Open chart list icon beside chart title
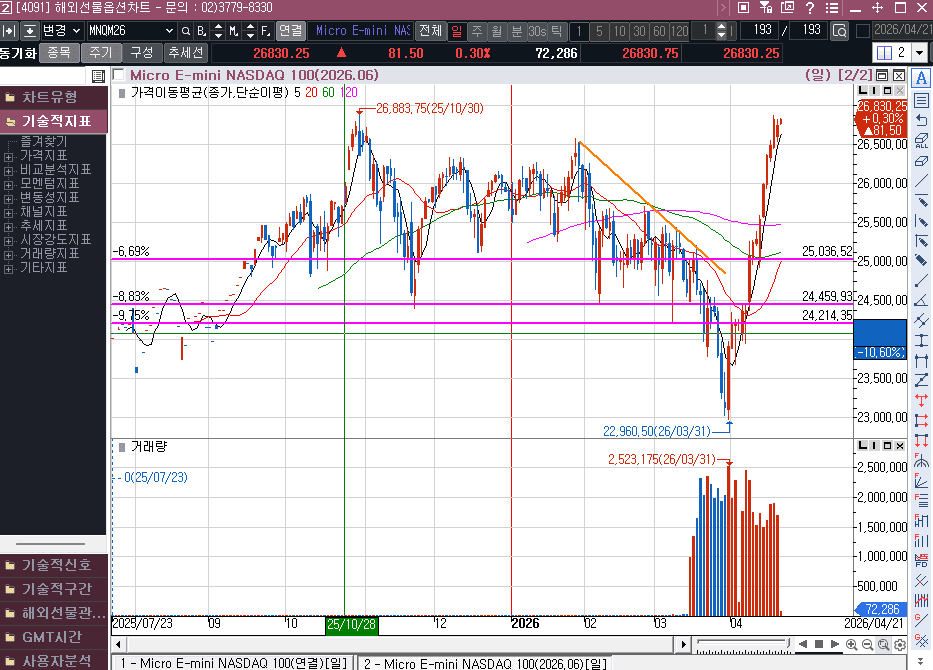Image resolution: width=933 pixels, height=670 pixels. (x=97, y=76)
